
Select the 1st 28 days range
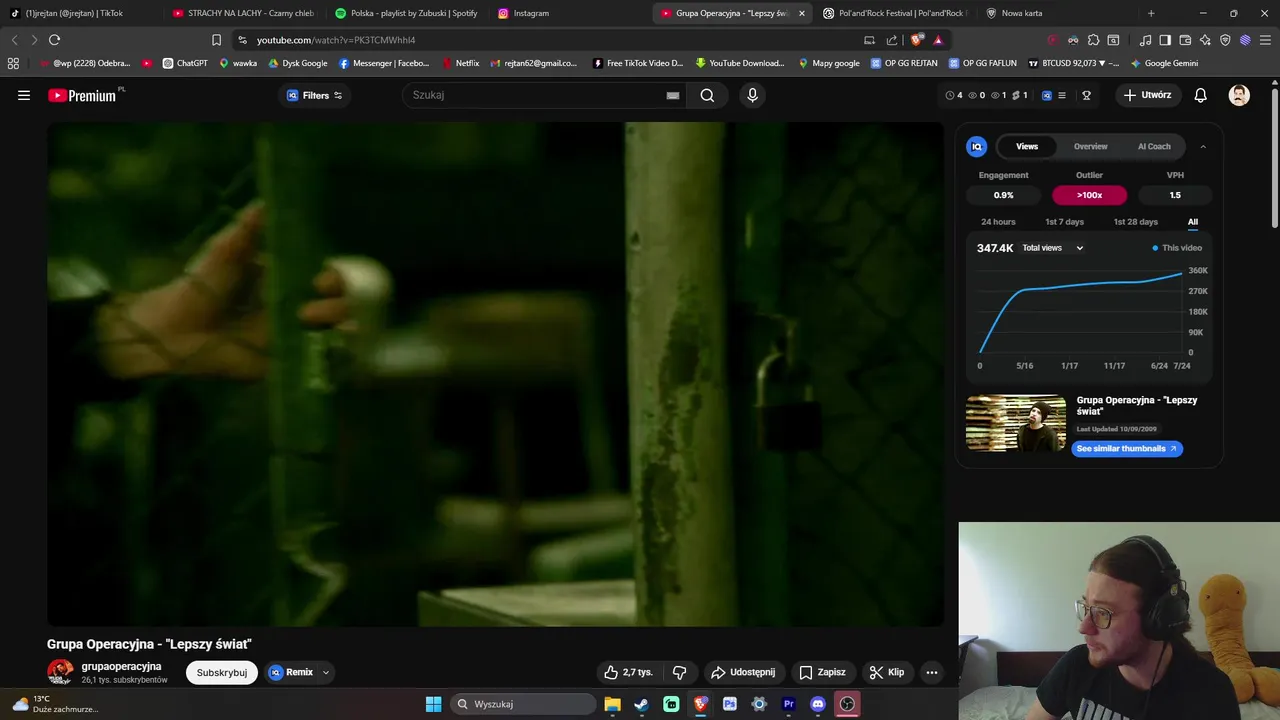[1135, 222]
